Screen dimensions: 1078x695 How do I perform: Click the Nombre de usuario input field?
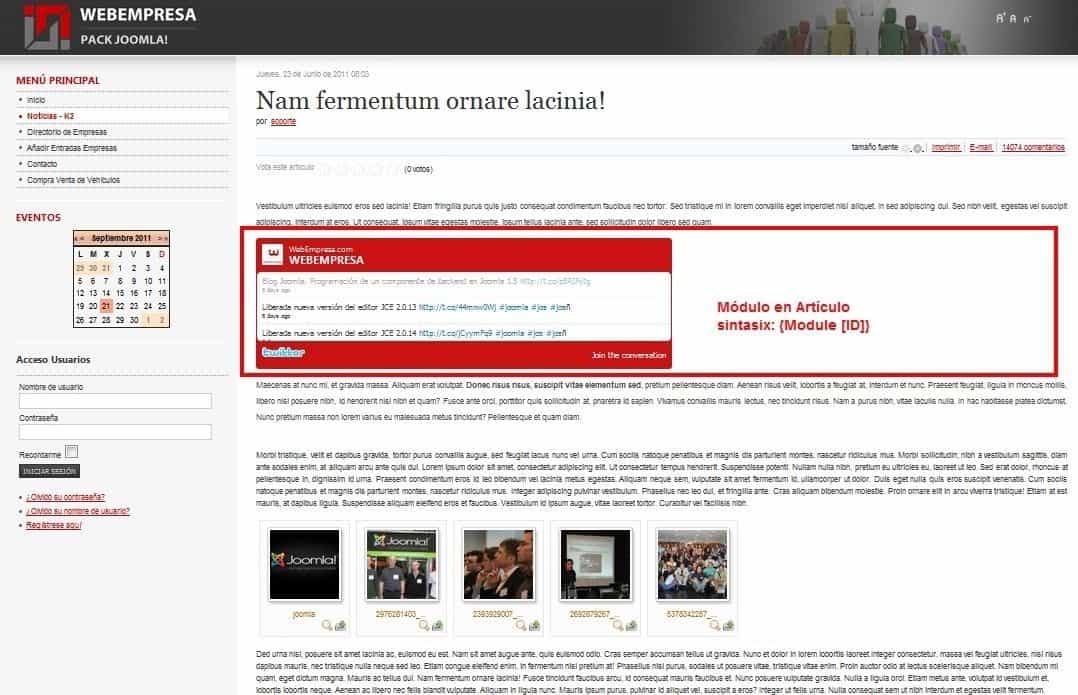(116, 401)
